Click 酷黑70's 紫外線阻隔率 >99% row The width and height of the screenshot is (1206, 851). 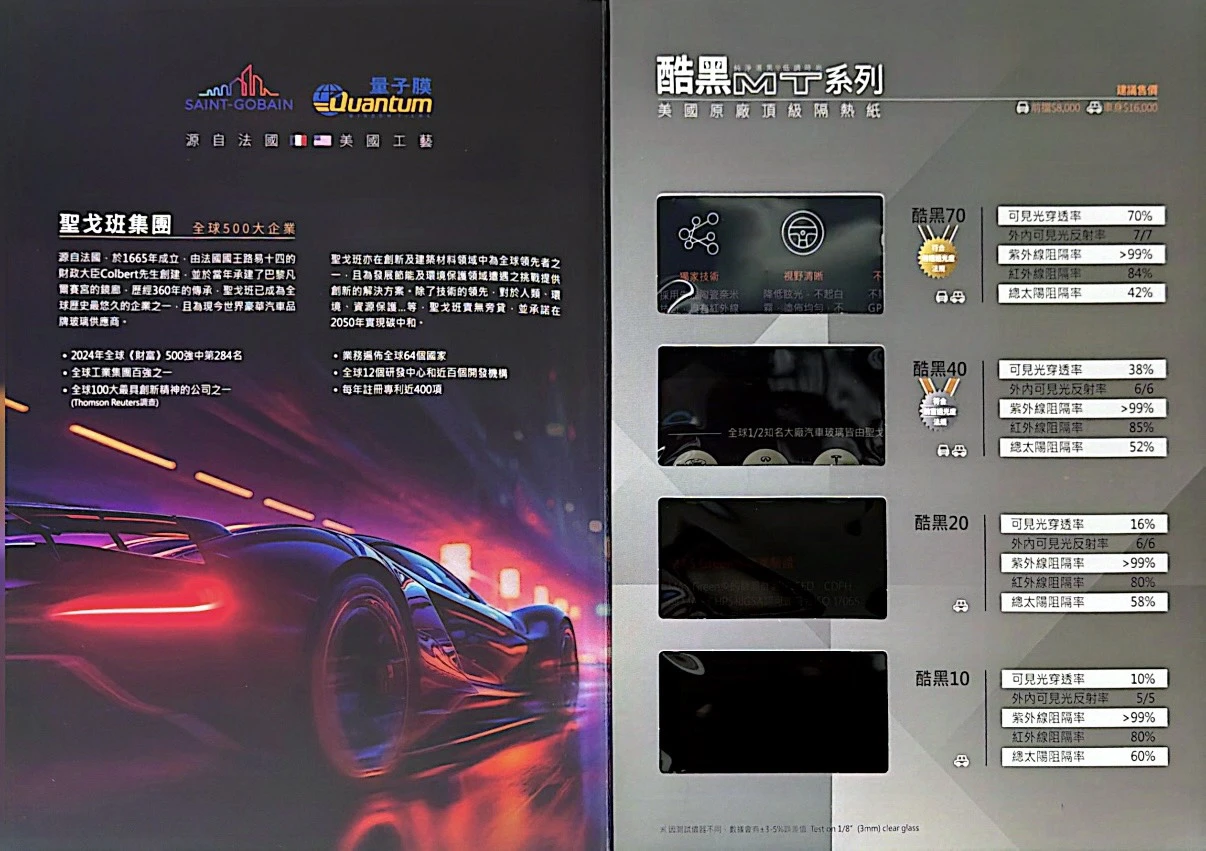point(1081,254)
